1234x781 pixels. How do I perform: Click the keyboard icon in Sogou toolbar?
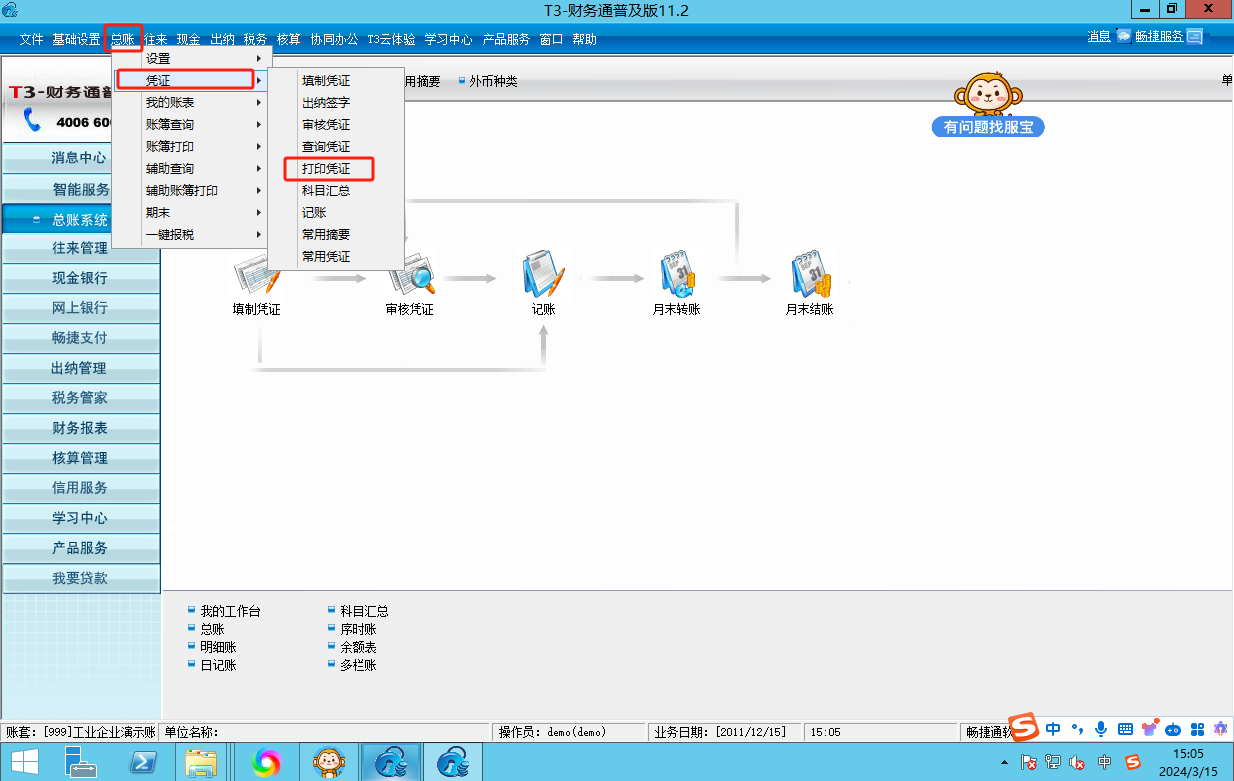tap(1125, 729)
